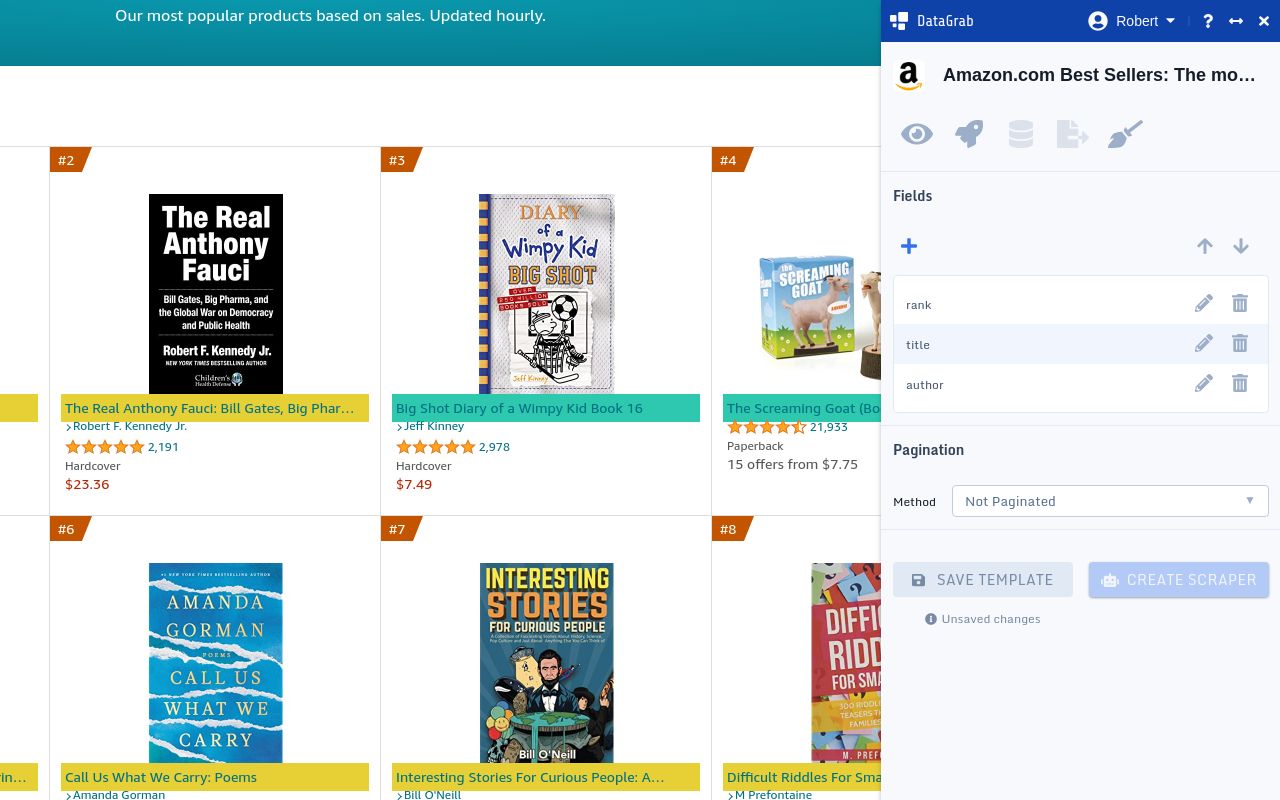Viewport: 1280px width, 800px height.
Task: Add a new field with the plus icon
Action: (909, 245)
